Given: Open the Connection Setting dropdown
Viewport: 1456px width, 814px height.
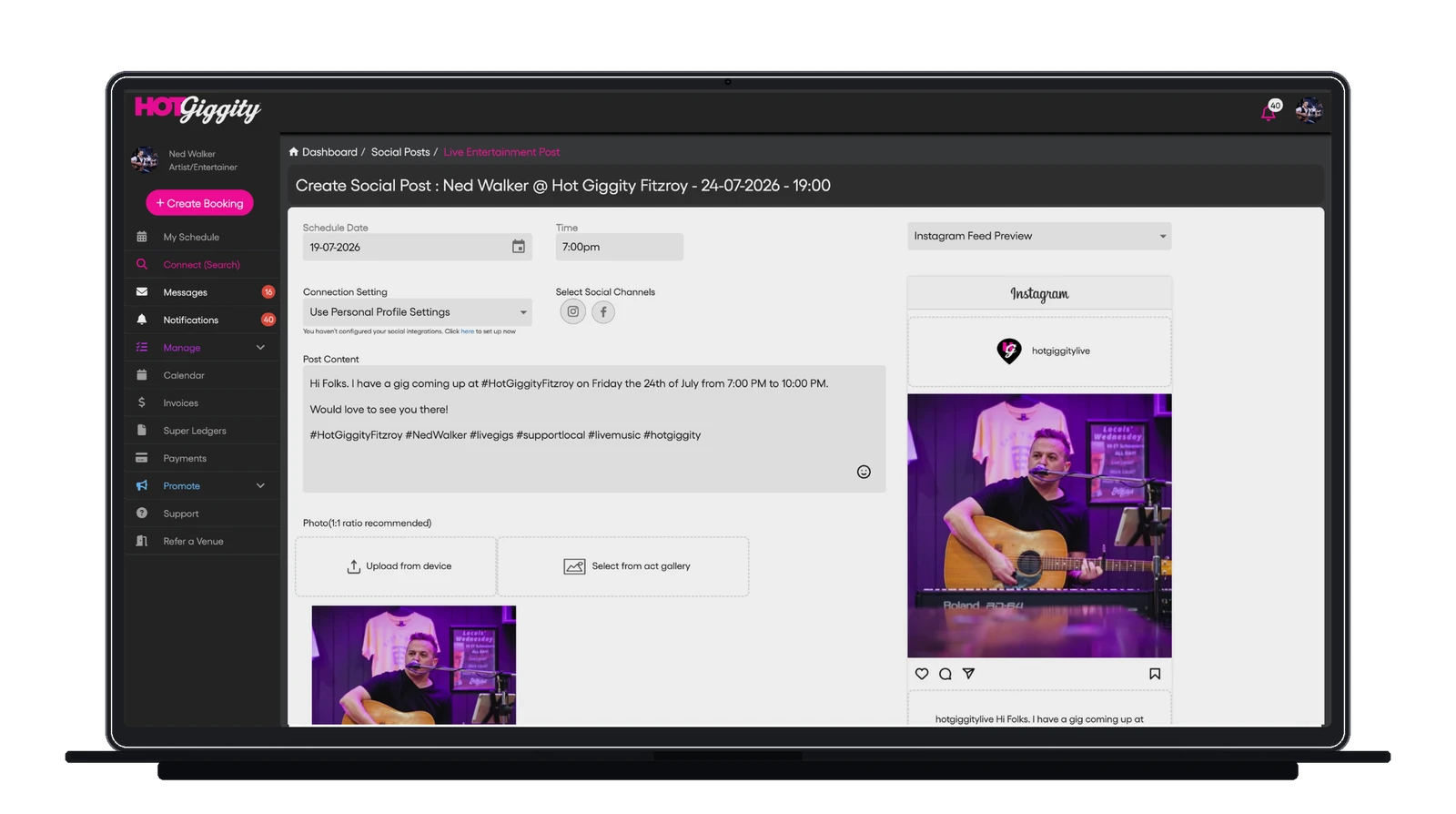Looking at the screenshot, I should click(418, 312).
